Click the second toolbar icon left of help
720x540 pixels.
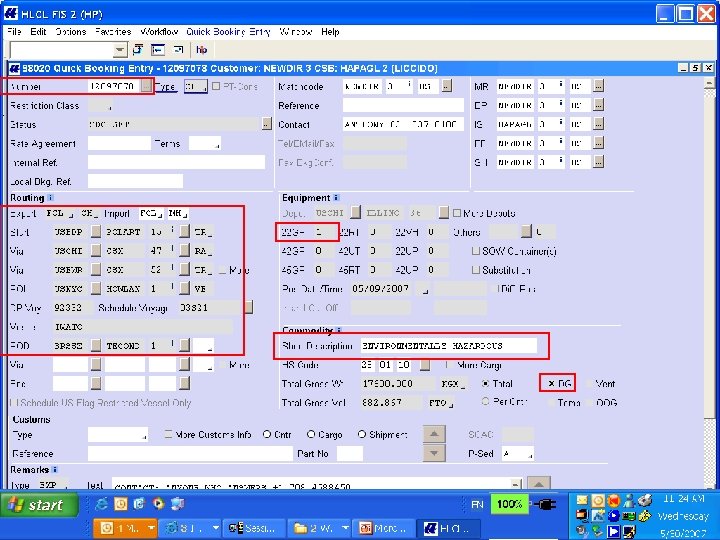pyautogui.click(x=158, y=50)
